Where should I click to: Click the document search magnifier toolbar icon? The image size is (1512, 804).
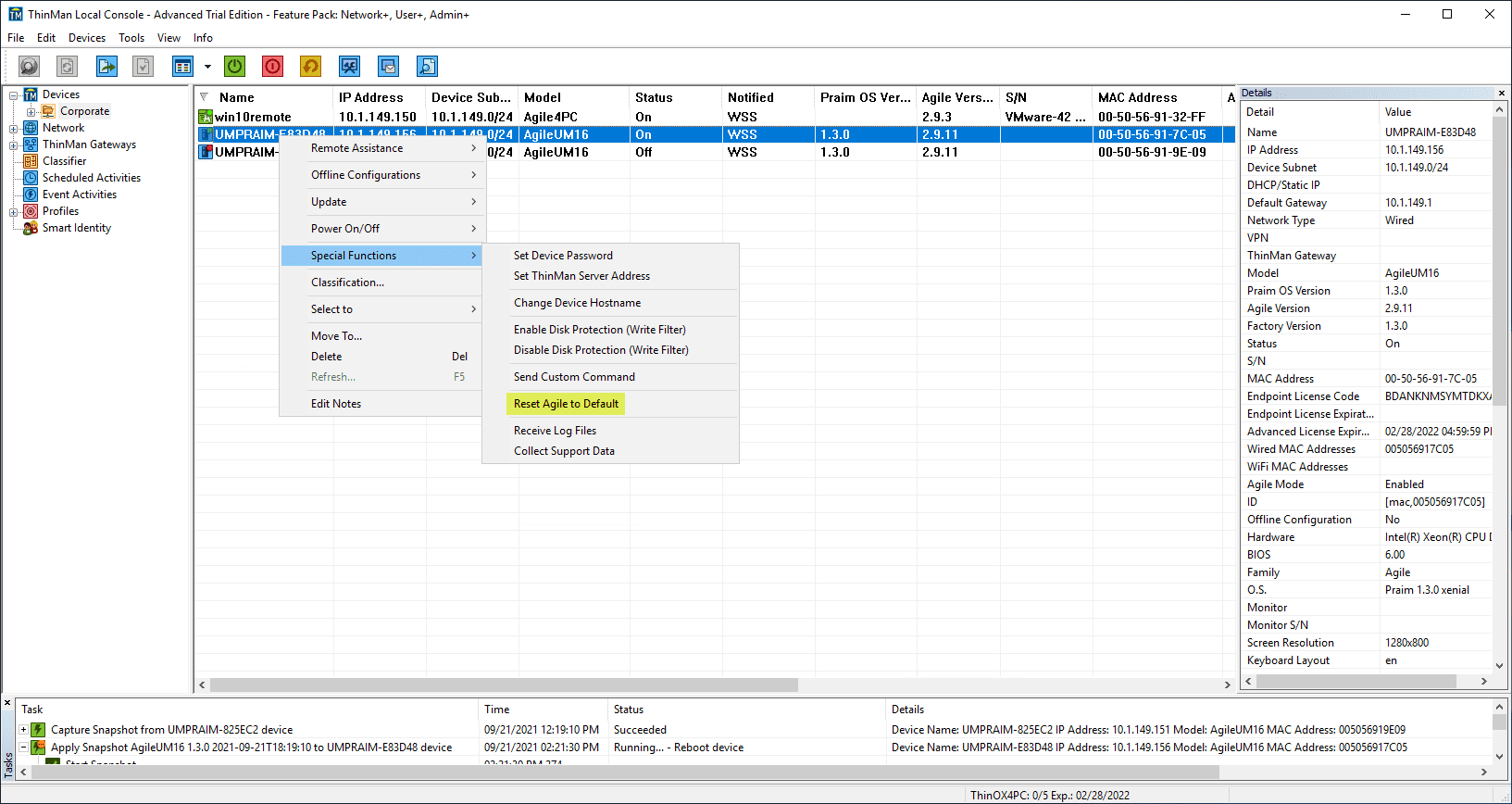pos(427,66)
